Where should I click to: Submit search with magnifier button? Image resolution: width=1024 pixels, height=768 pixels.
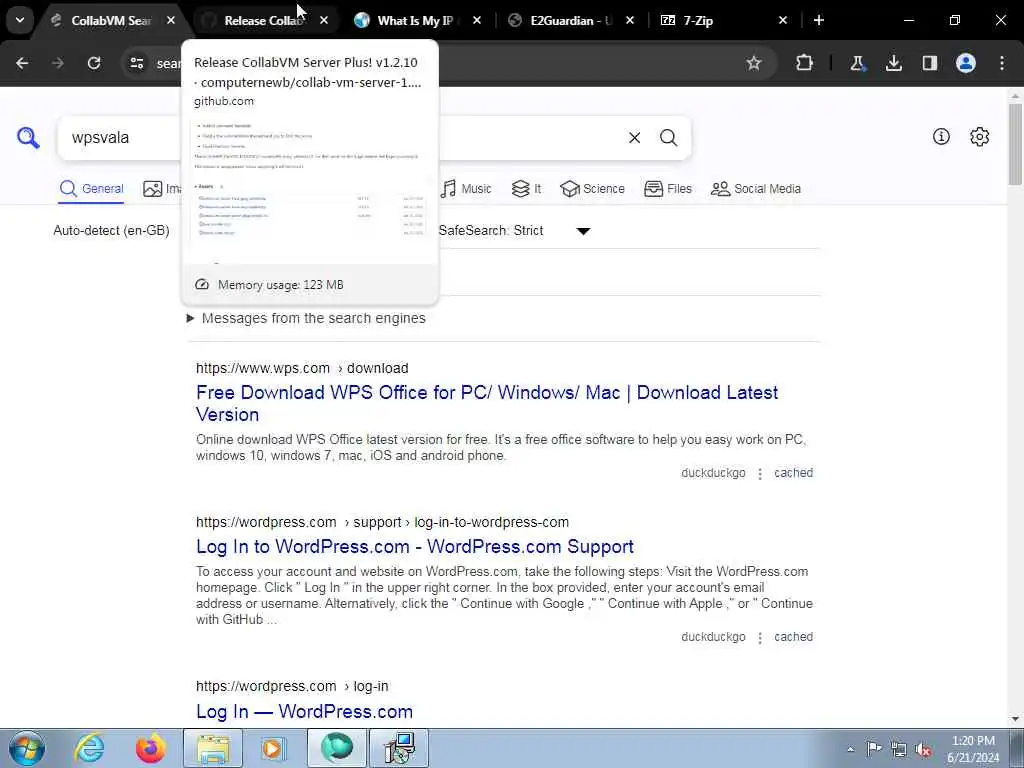pyautogui.click(x=668, y=138)
